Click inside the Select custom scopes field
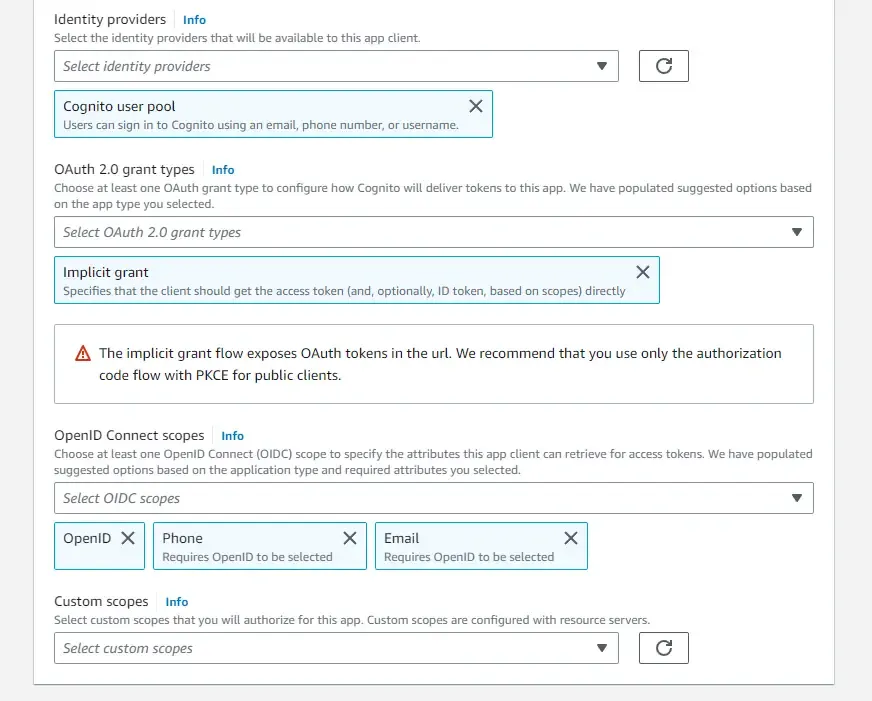Viewport: 872px width, 701px height. 300,647
